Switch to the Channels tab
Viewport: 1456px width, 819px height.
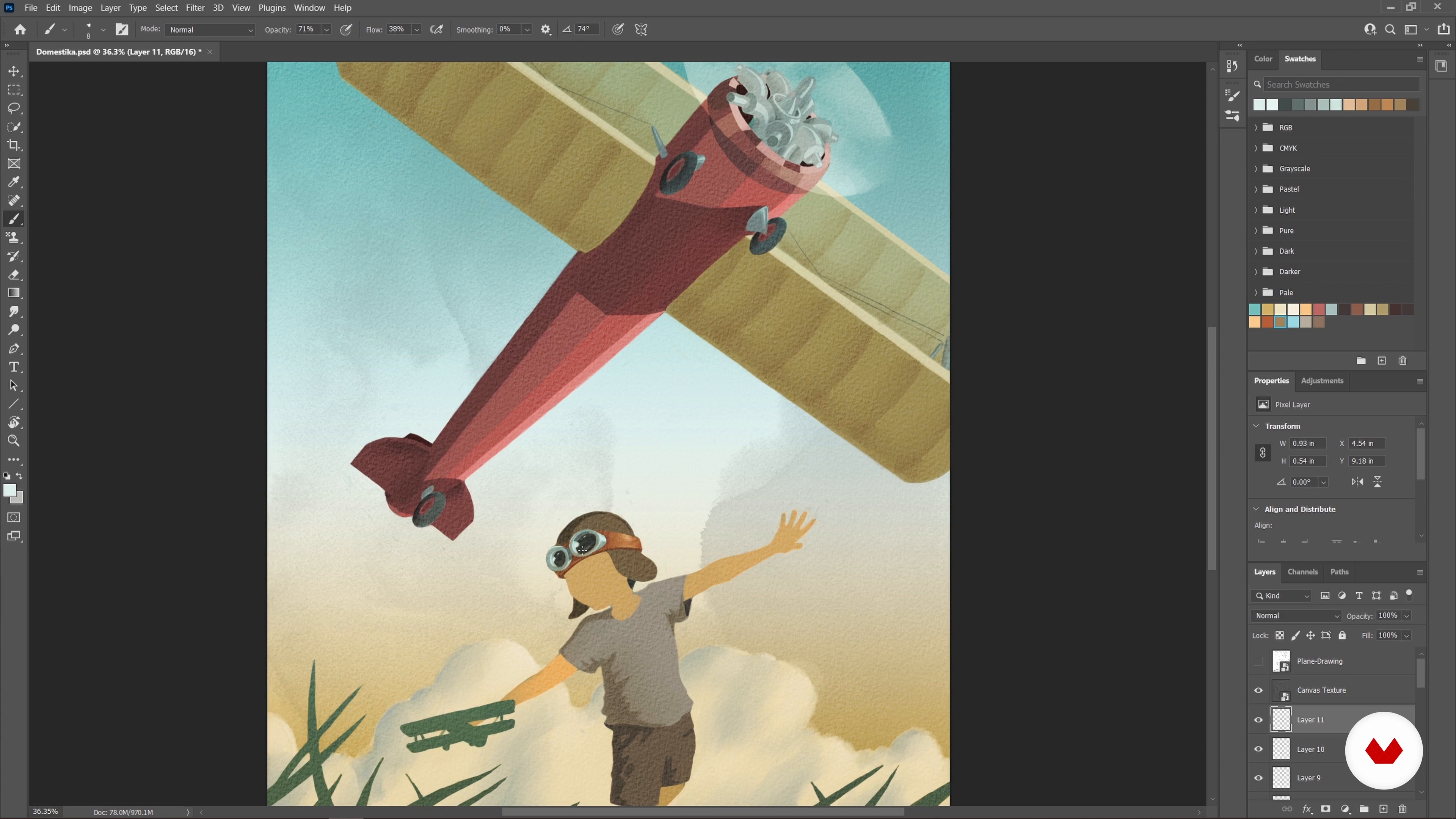(x=1302, y=572)
